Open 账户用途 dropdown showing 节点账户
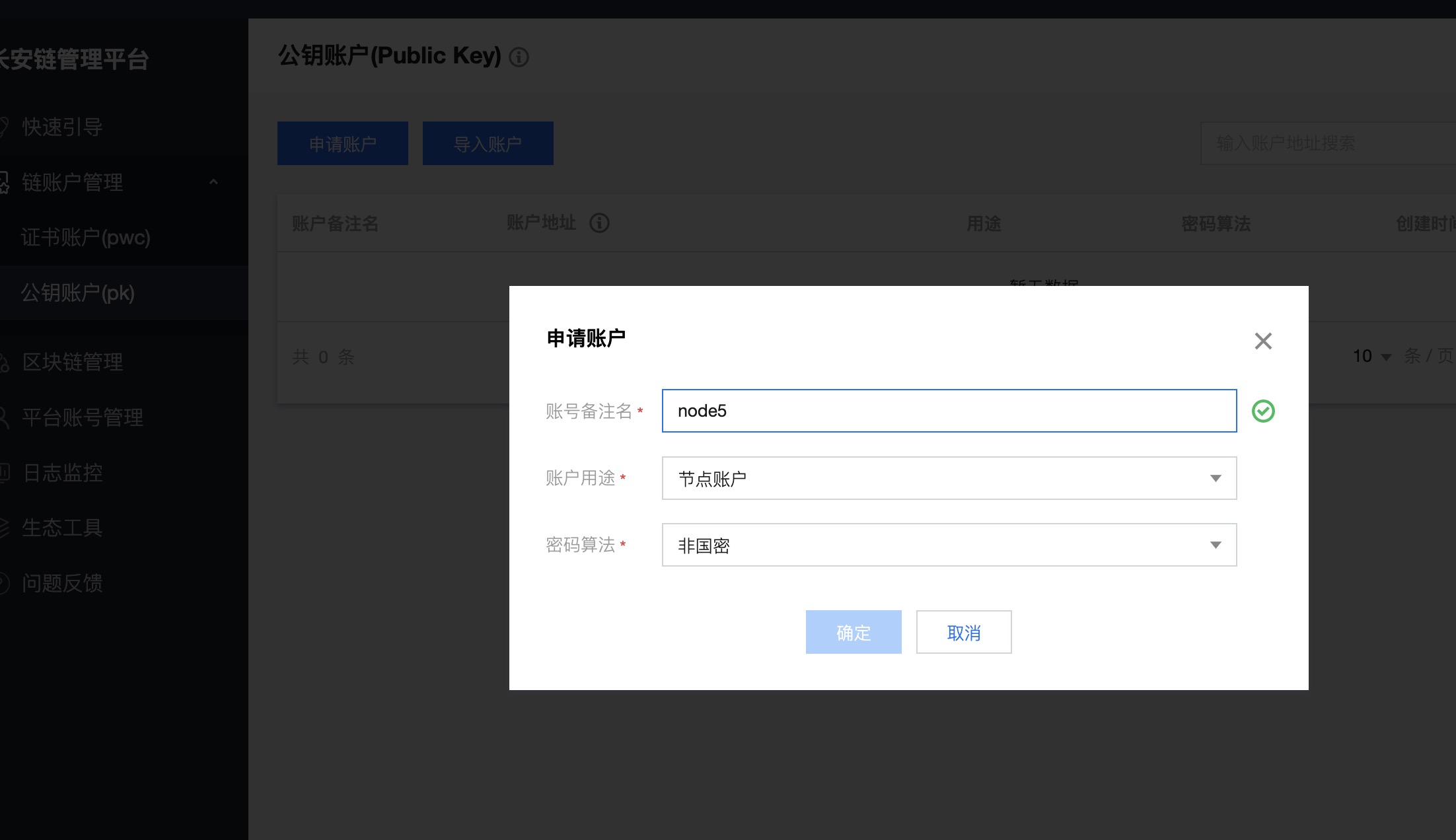The image size is (1456, 840). [x=949, y=478]
